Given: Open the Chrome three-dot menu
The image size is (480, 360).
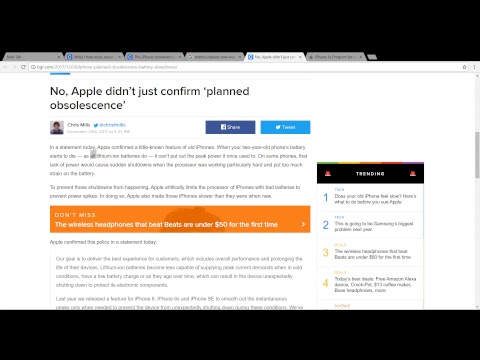Looking at the screenshot, I should coord(474,67).
